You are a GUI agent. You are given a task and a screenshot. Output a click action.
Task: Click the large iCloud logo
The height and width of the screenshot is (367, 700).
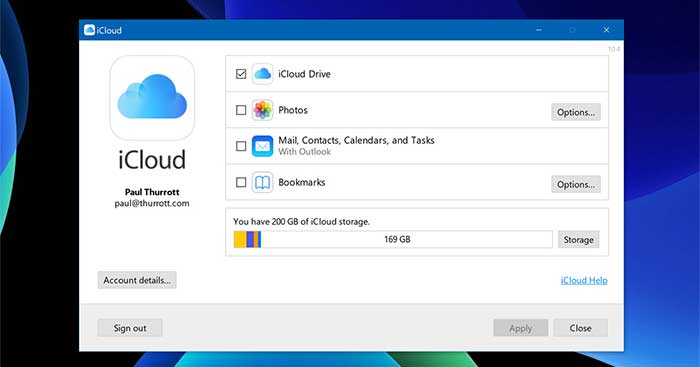click(152, 97)
